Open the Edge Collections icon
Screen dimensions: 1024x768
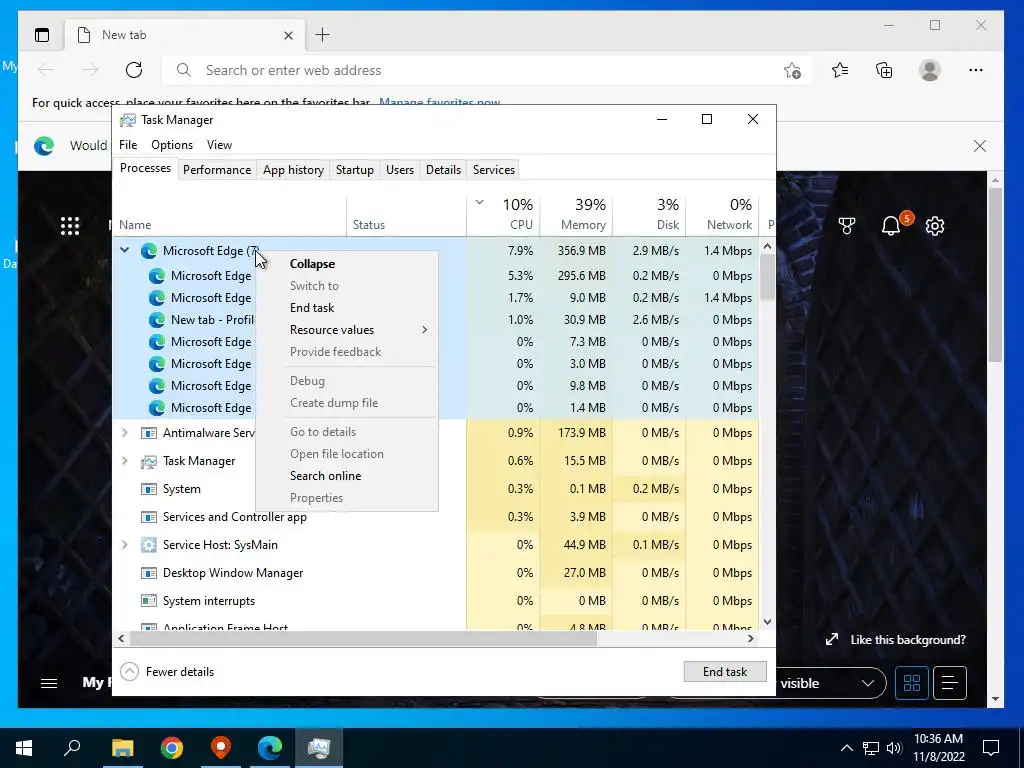(884, 70)
